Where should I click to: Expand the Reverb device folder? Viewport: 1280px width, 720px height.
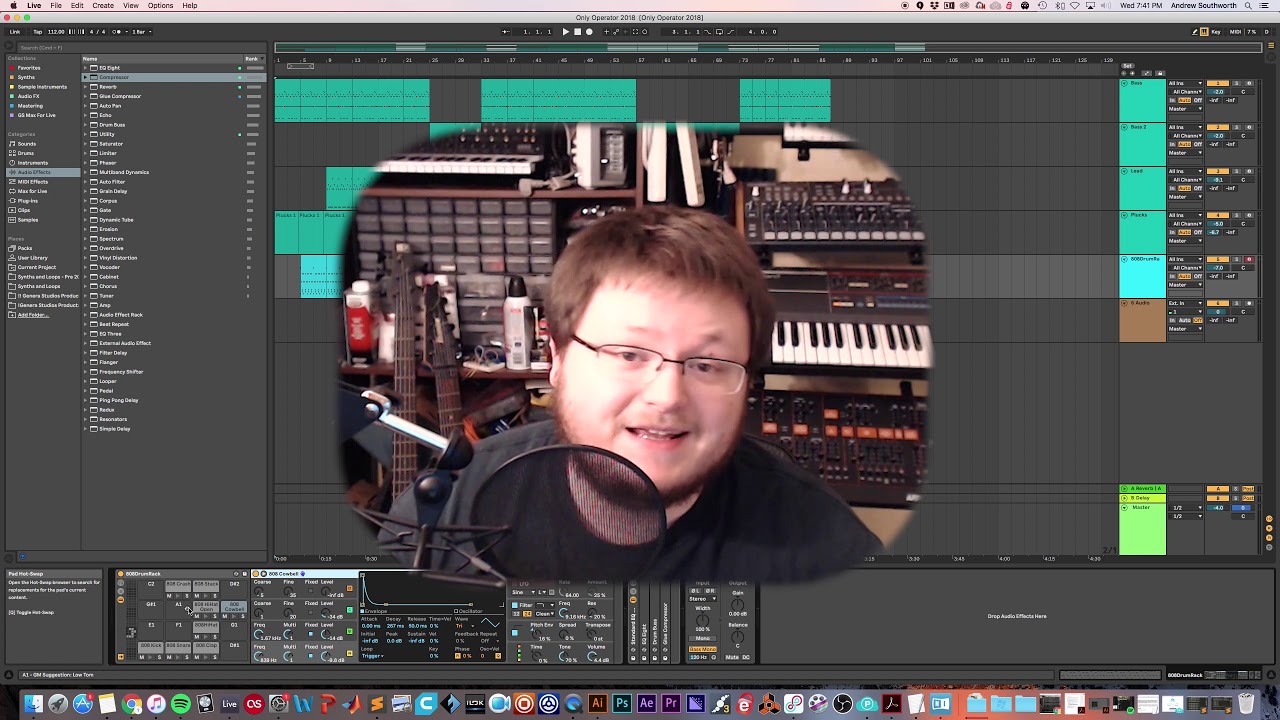[87, 87]
